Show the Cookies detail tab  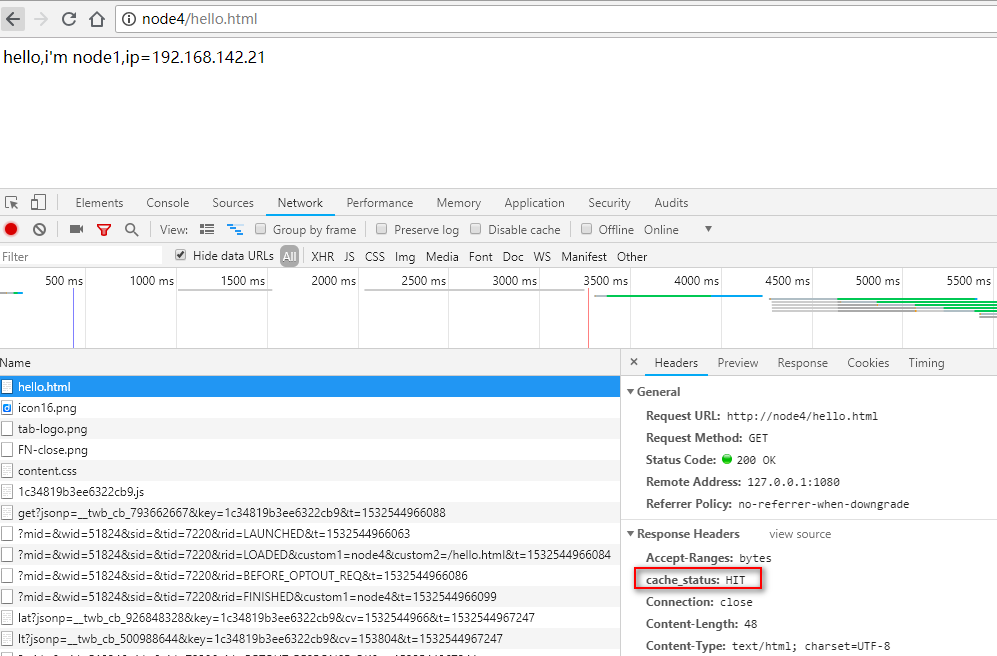click(x=868, y=363)
